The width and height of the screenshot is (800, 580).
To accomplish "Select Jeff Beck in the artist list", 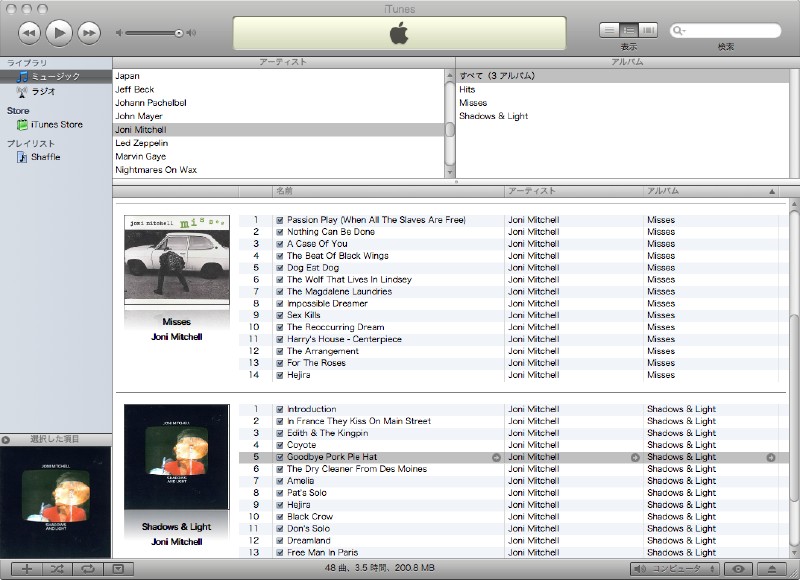I will point(279,90).
